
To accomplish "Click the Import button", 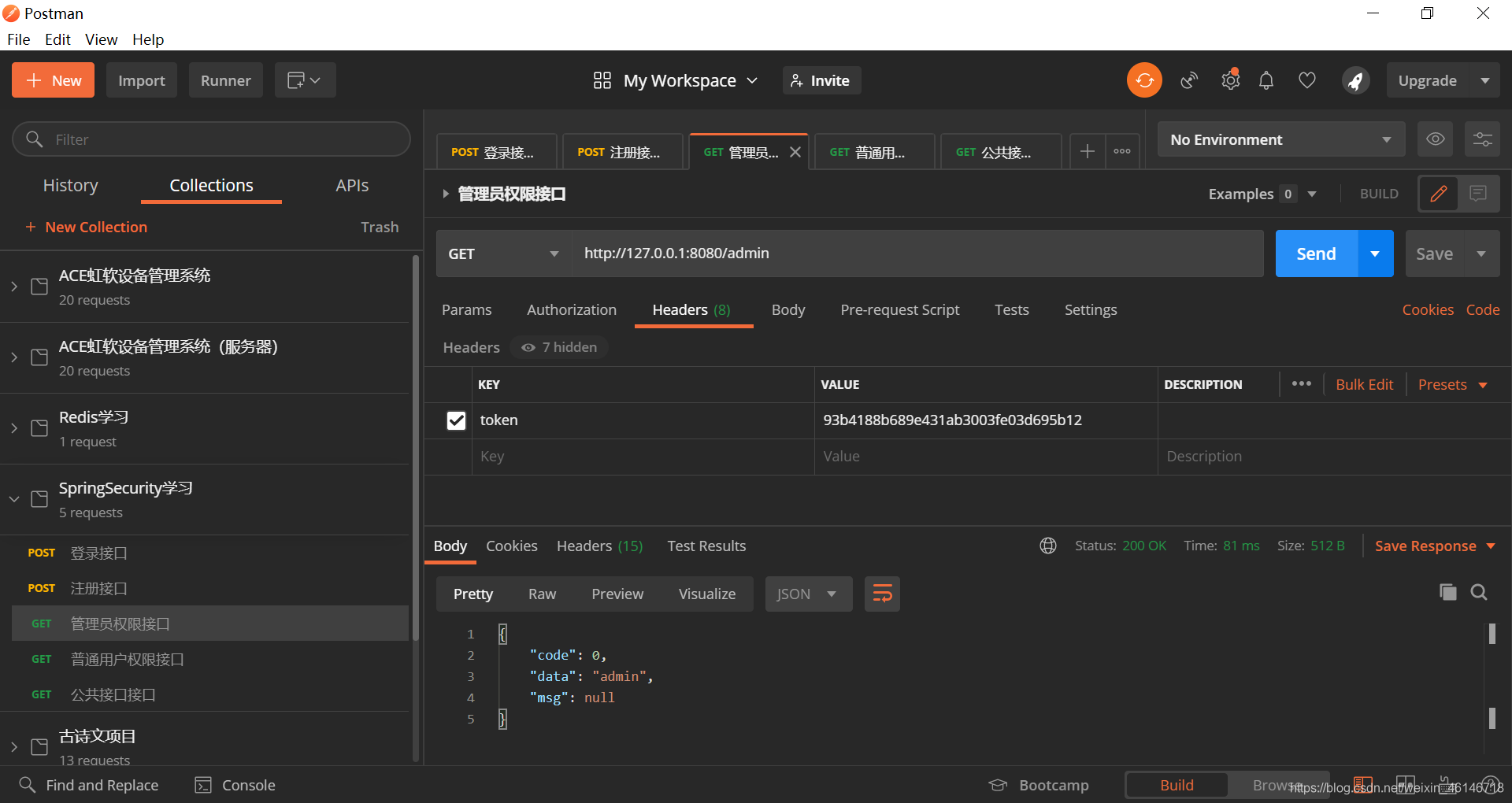I will [142, 80].
